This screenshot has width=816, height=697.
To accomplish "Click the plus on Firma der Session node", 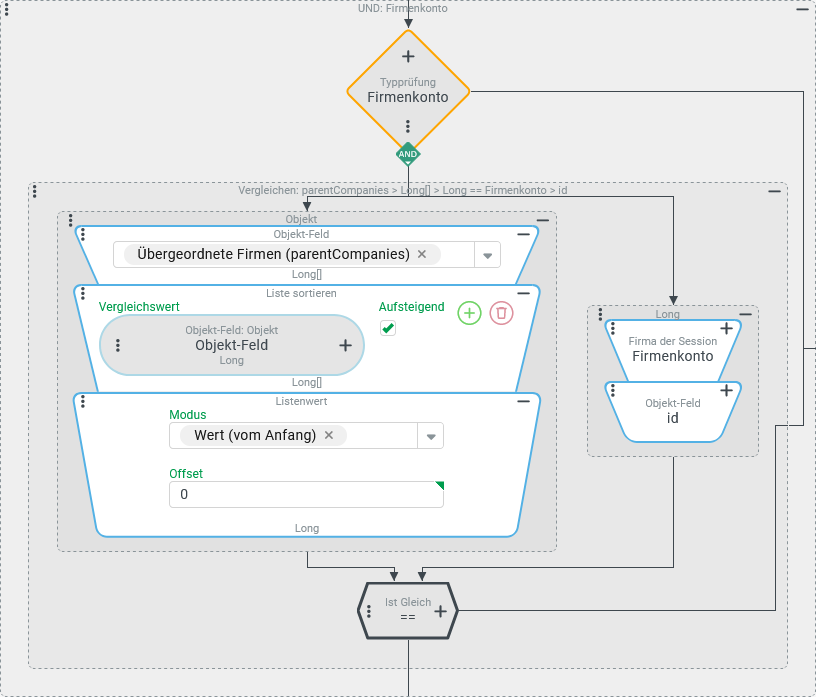I will click(727, 328).
